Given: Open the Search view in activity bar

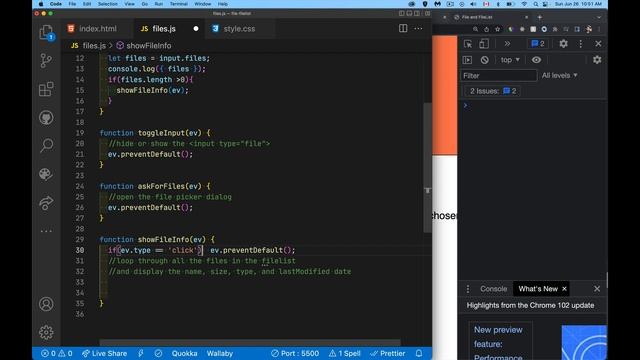Looking at the screenshot, I should click(46, 145).
